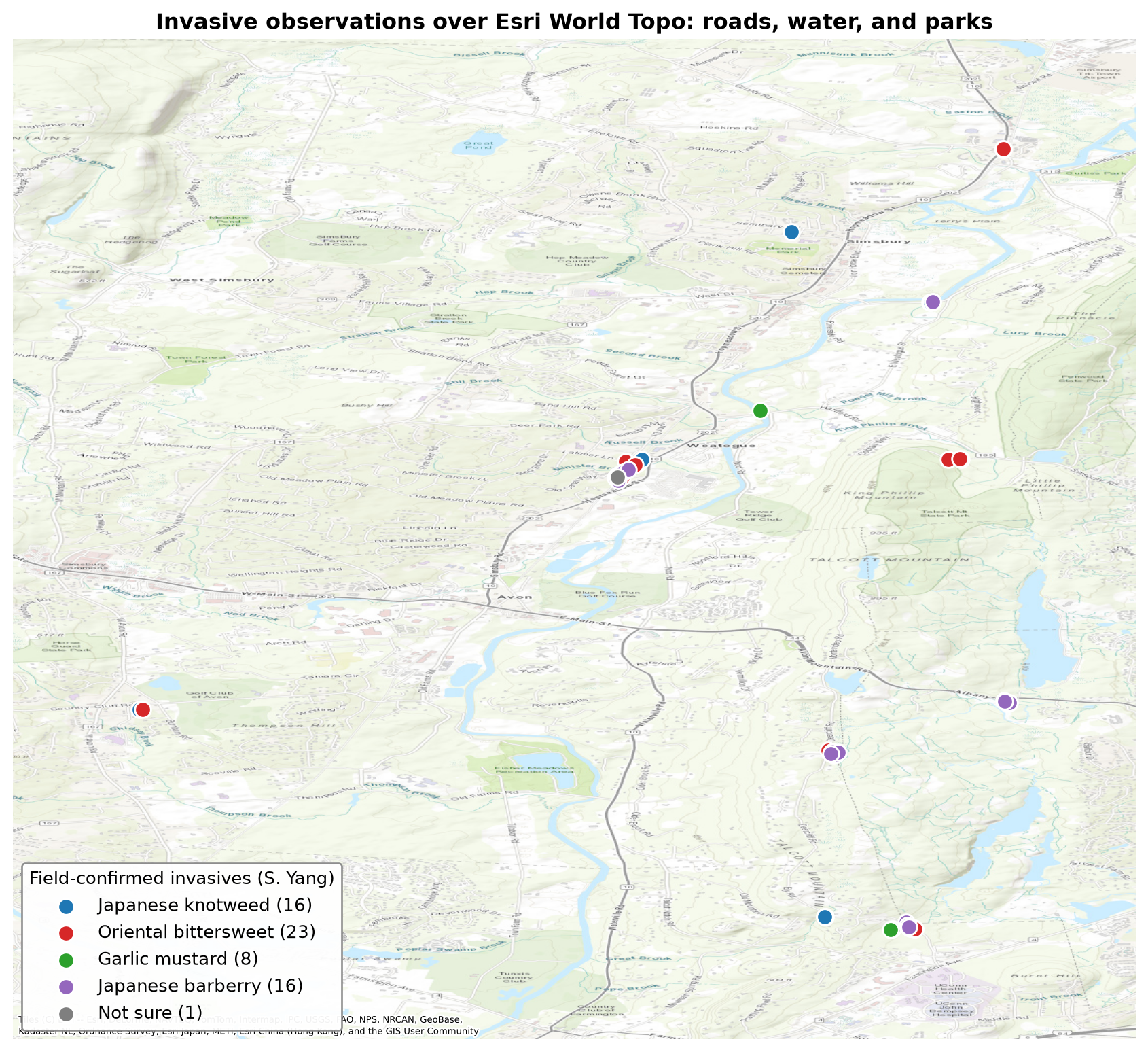Click the 'Tower Ridge Golf Club' label
This screenshot has width=1148, height=1052.
tap(758, 515)
